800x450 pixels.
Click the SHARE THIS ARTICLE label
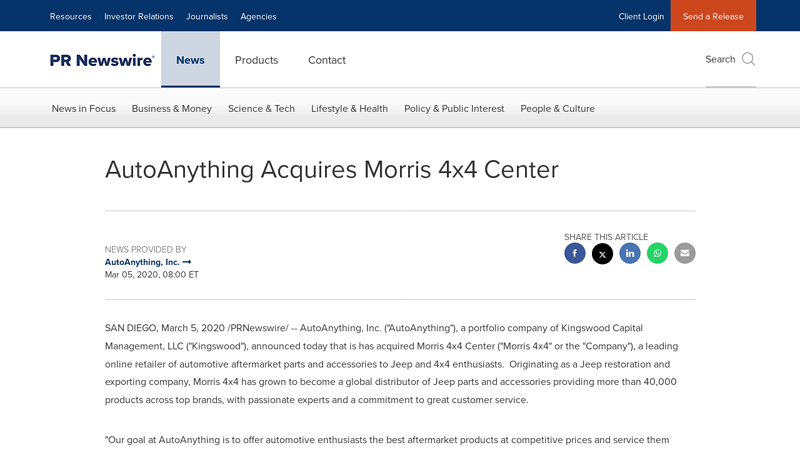606,237
